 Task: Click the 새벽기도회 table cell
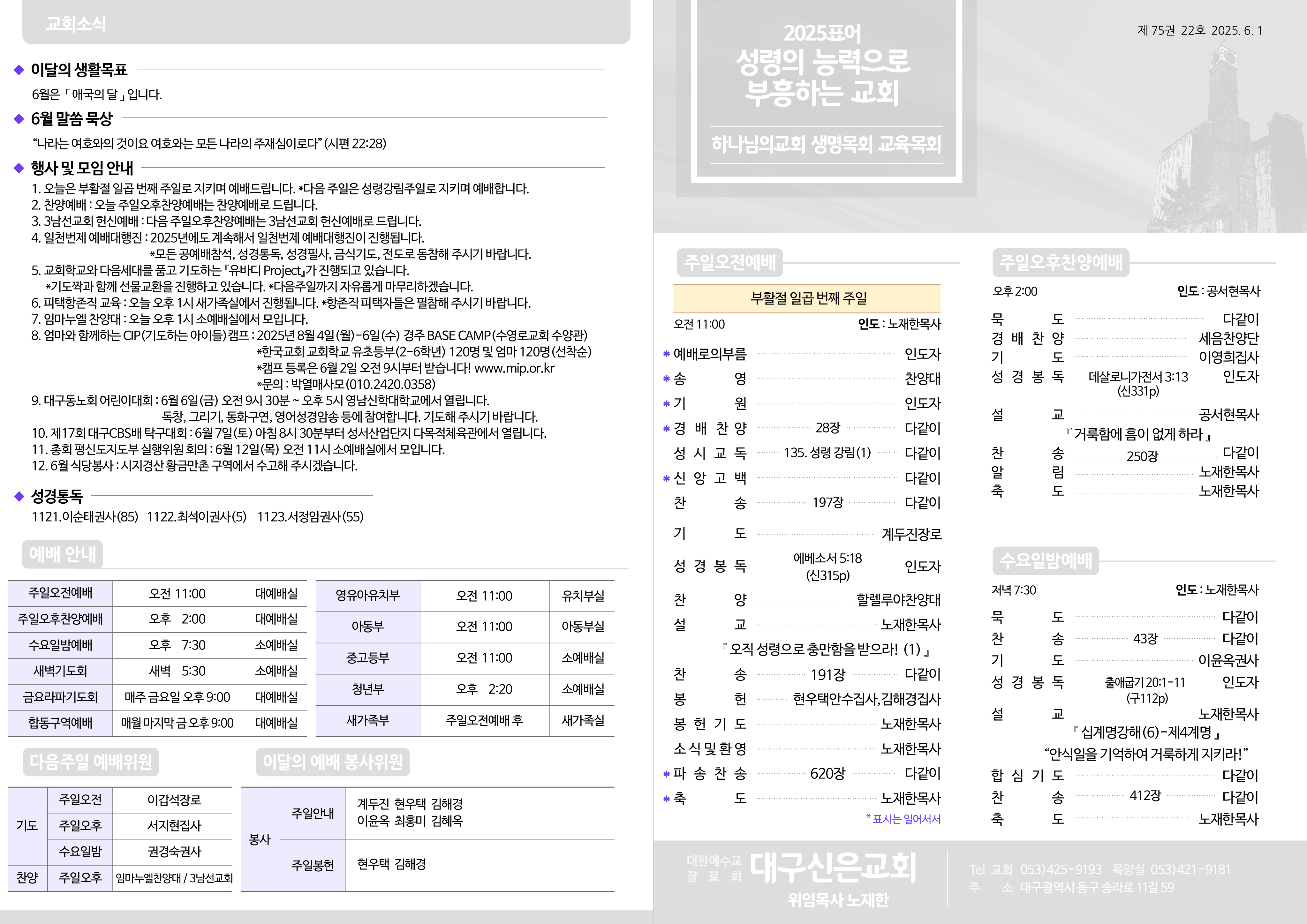60,671
